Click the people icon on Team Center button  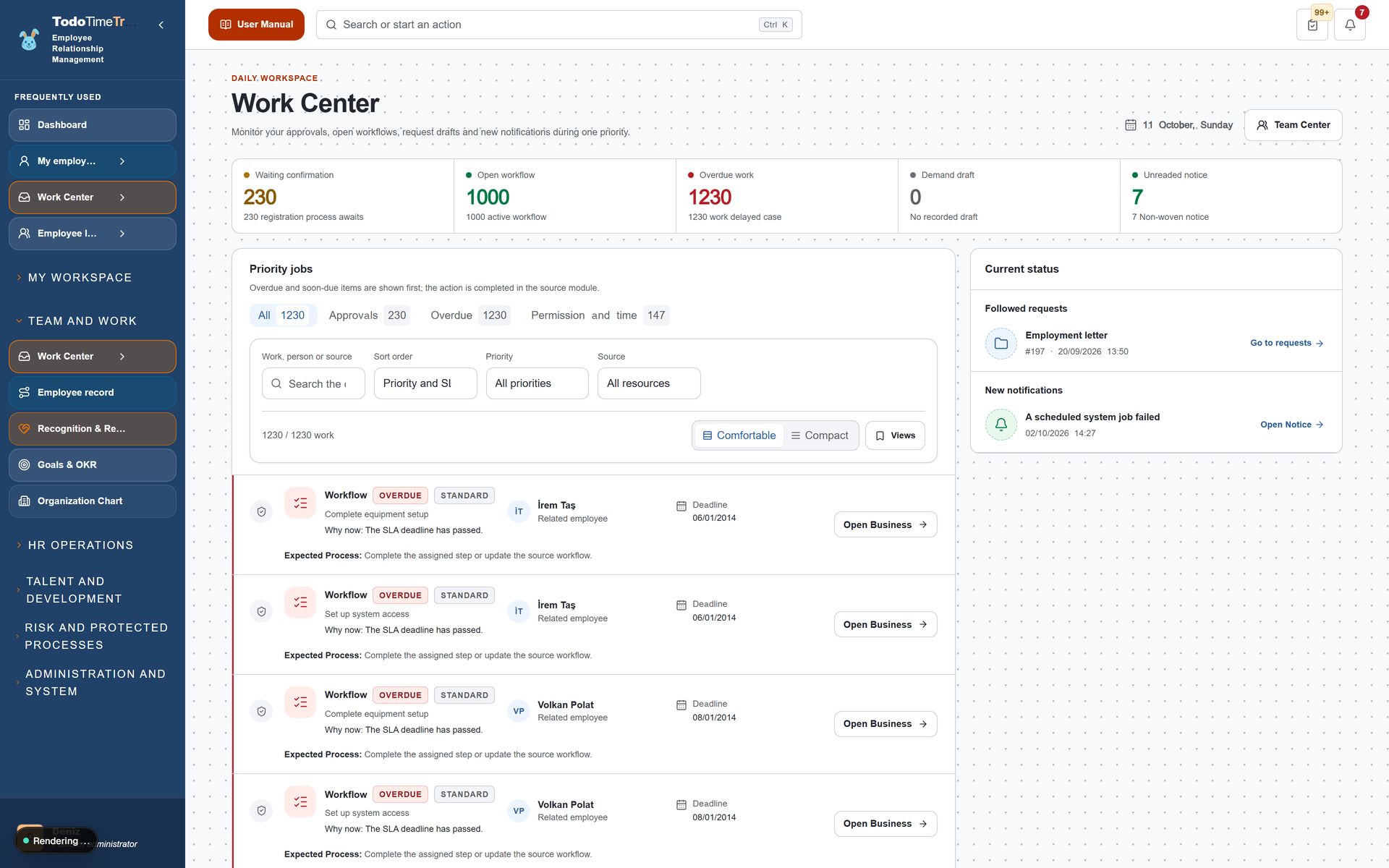click(1262, 125)
